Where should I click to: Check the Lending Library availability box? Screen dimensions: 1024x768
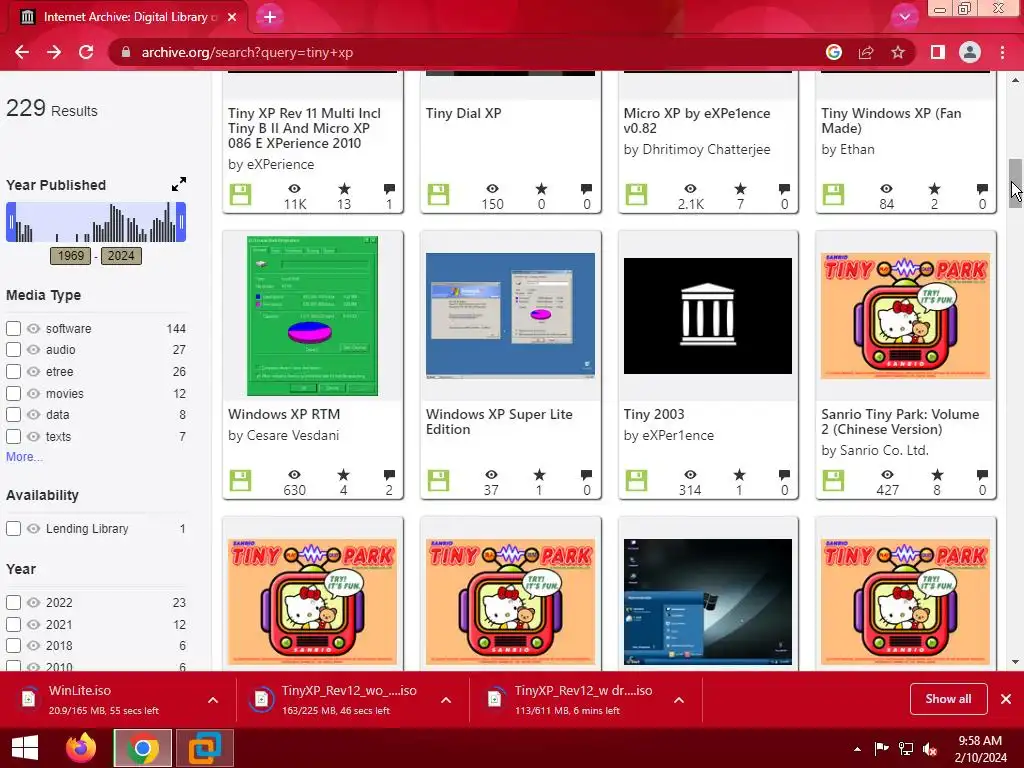coord(14,528)
